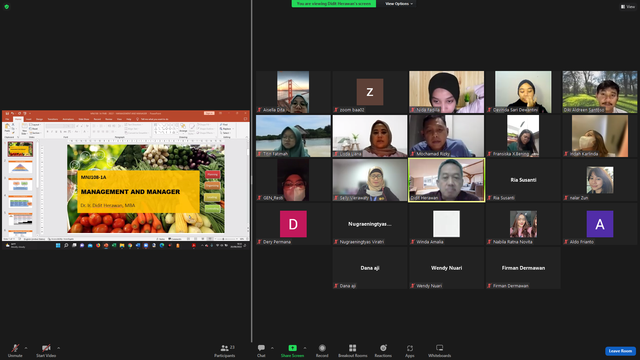Select the highlighted Didit Herawan video tile
Screen dimensions: 640x360
(x=447, y=180)
